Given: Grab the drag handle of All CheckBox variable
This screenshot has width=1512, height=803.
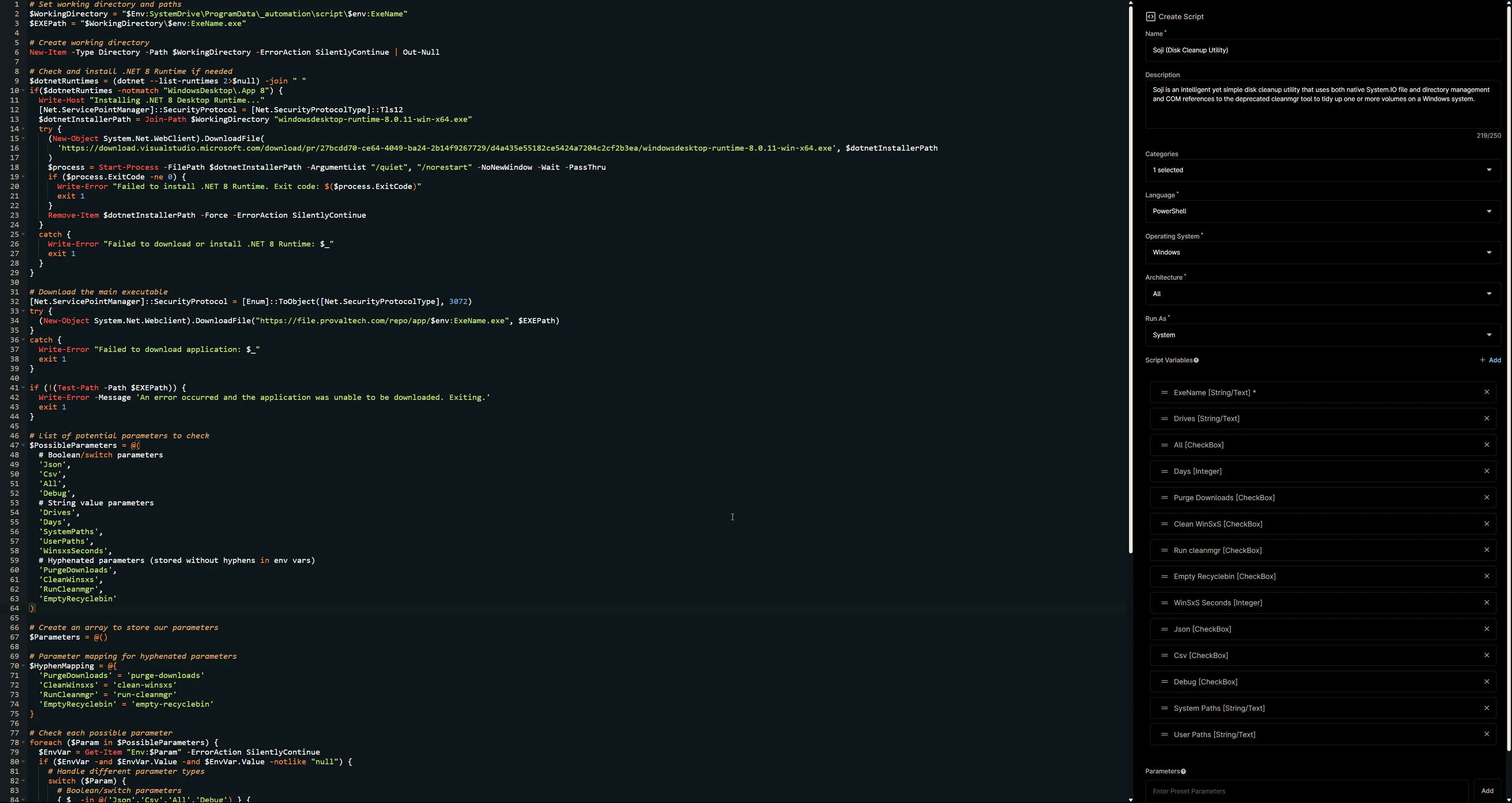Looking at the screenshot, I should [1164, 445].
